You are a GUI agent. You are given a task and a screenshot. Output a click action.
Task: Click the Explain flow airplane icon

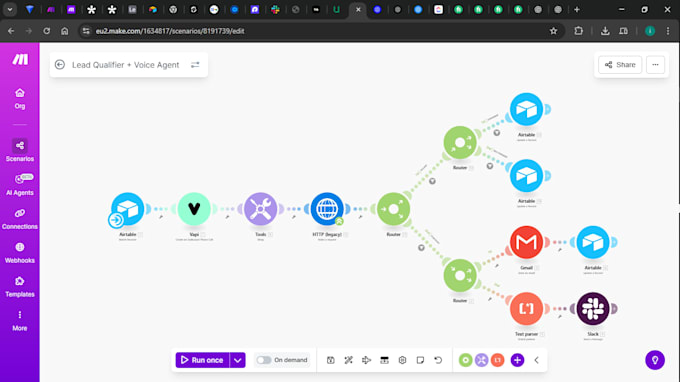(366, 360)
